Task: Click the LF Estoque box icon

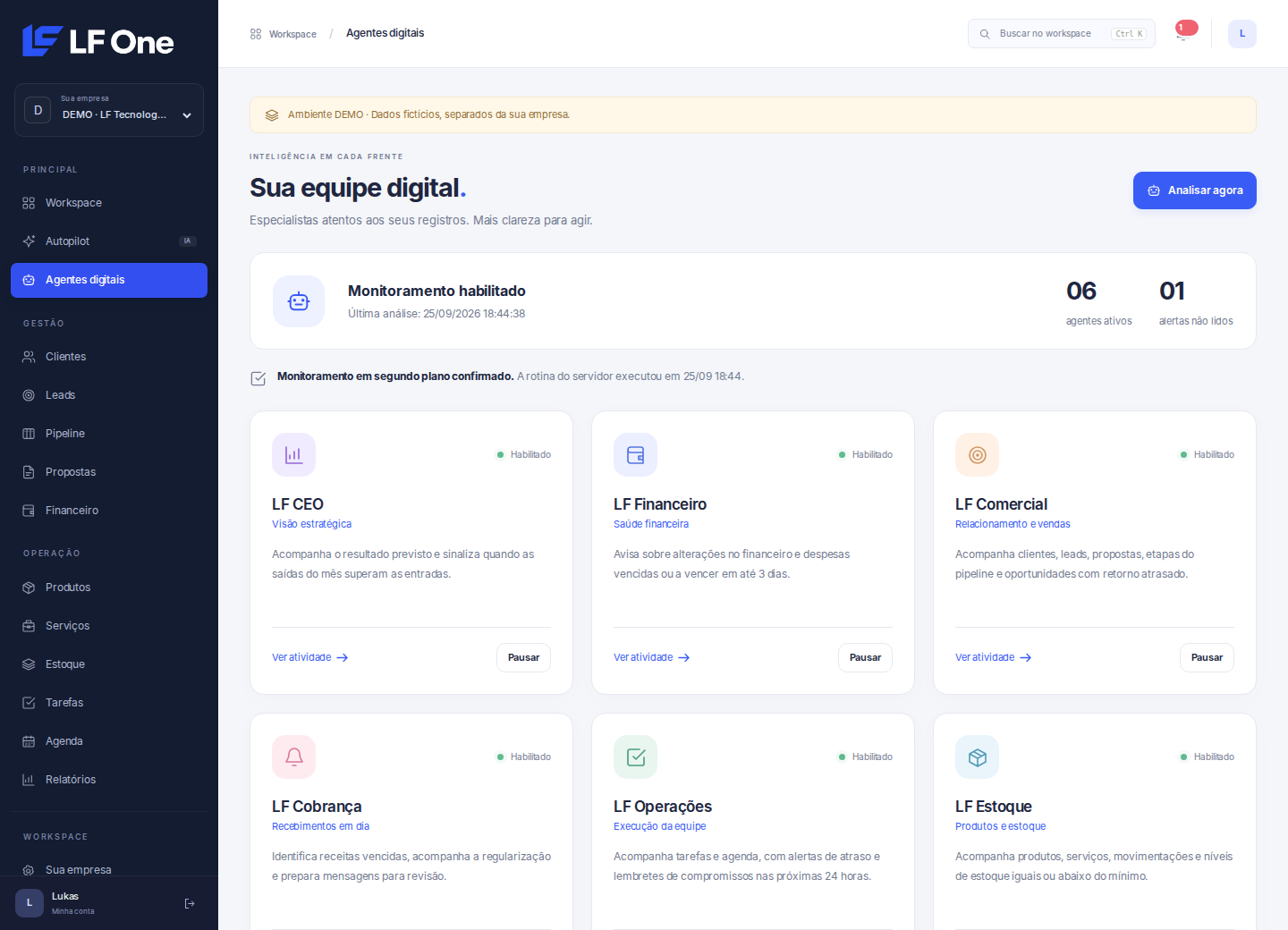Action: tap(977, 757)
